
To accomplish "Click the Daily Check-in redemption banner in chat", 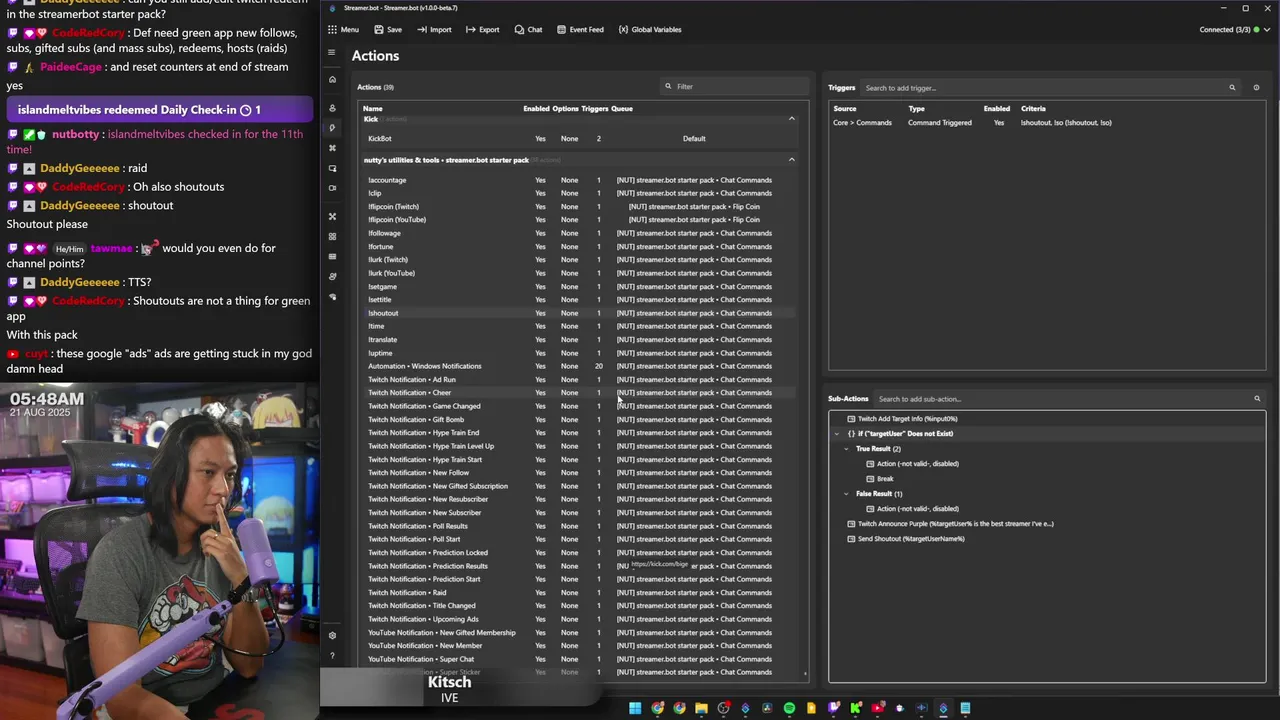I will (x=160, y=110).
